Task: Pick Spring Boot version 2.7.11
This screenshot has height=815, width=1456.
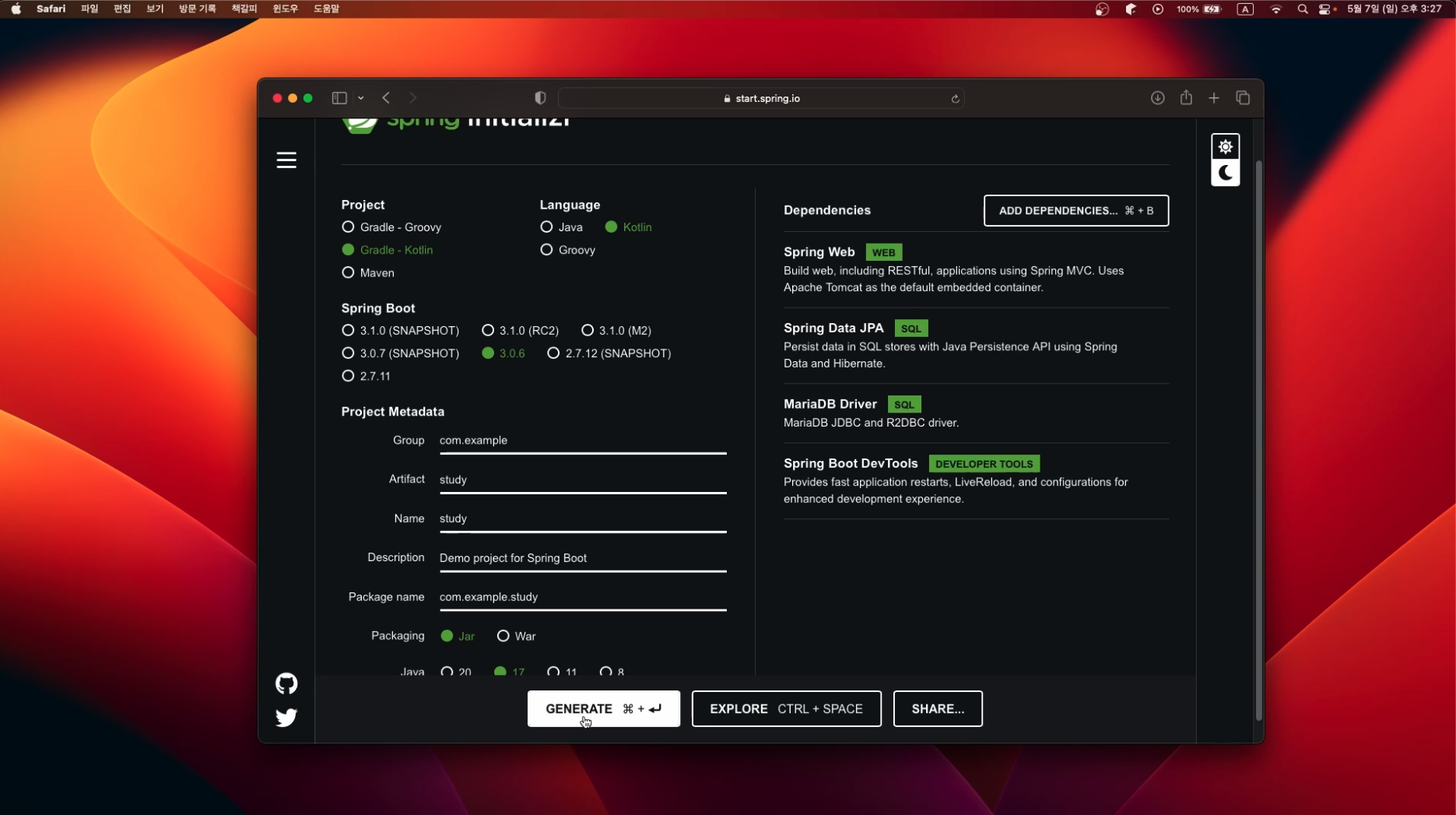Action: (x=366, y=376)
